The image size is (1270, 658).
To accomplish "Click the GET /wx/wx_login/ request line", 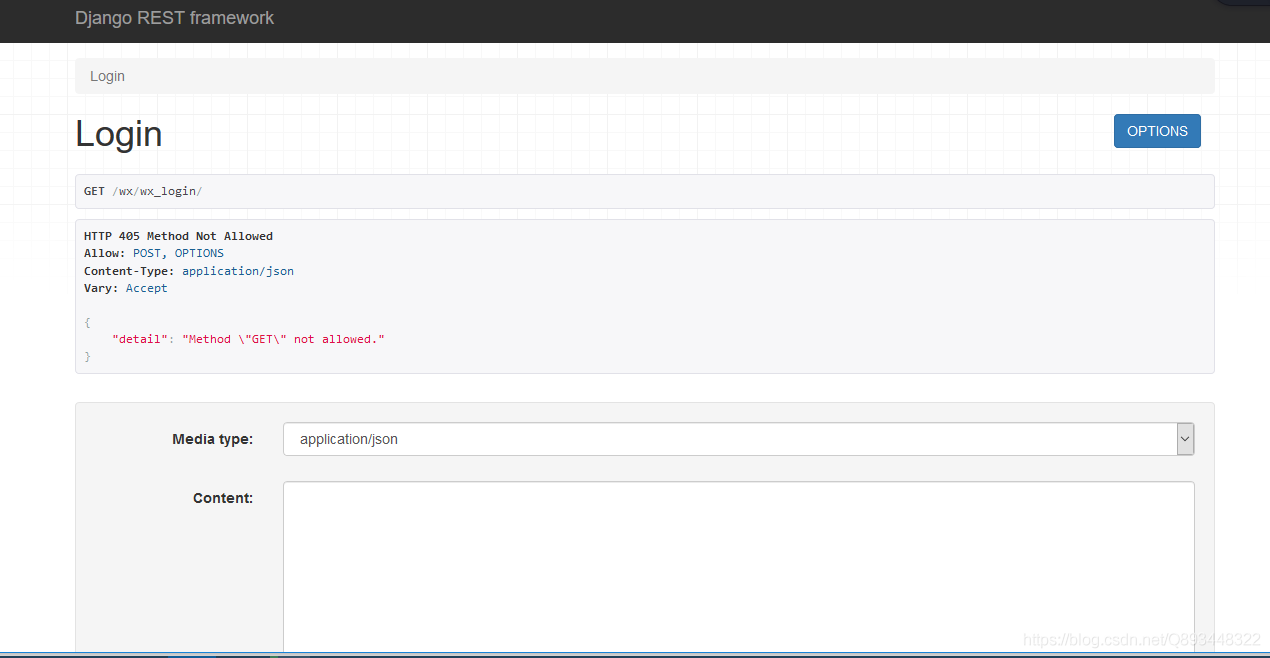I will [x=143, y=191].
